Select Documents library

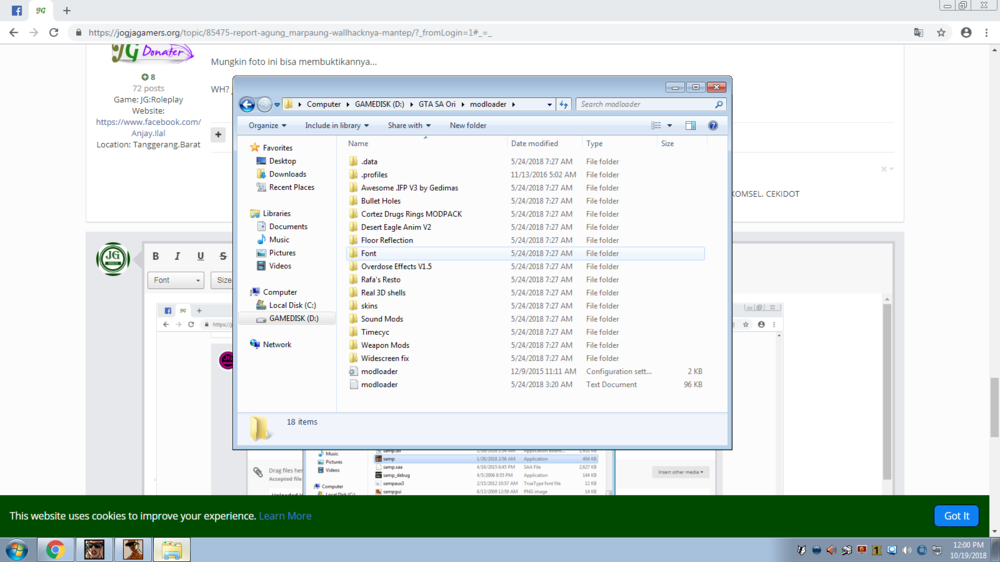288,226
